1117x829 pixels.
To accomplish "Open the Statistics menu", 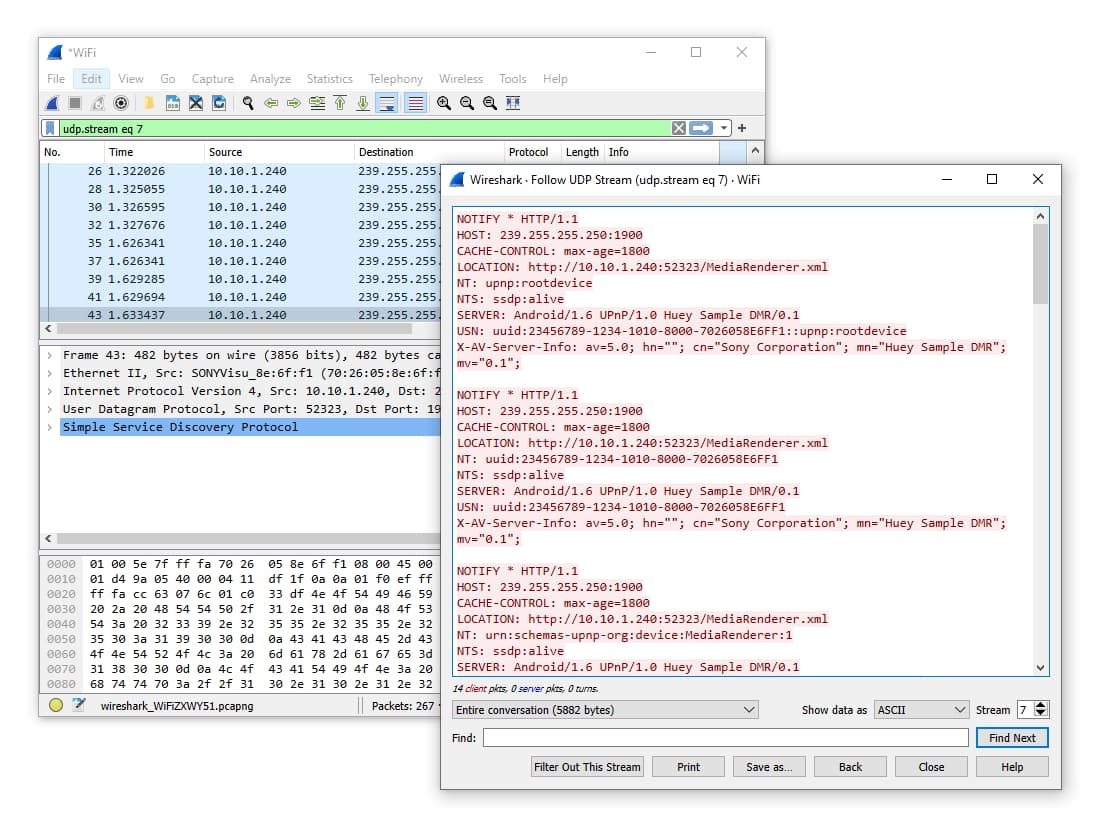I will point(329,79).
